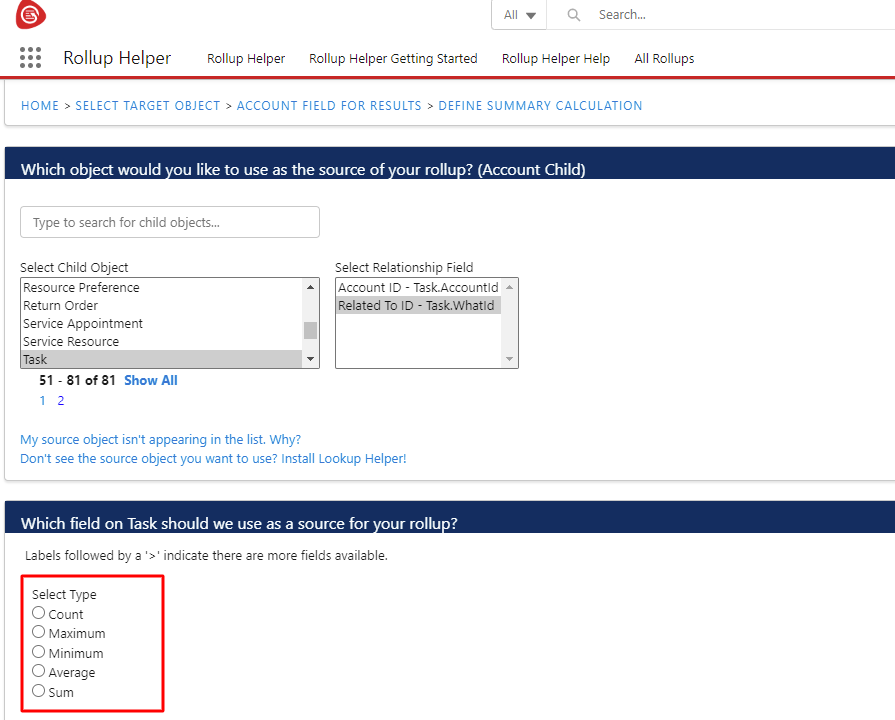
Task: Select Resource Preference child object
Action: [162, 287]
